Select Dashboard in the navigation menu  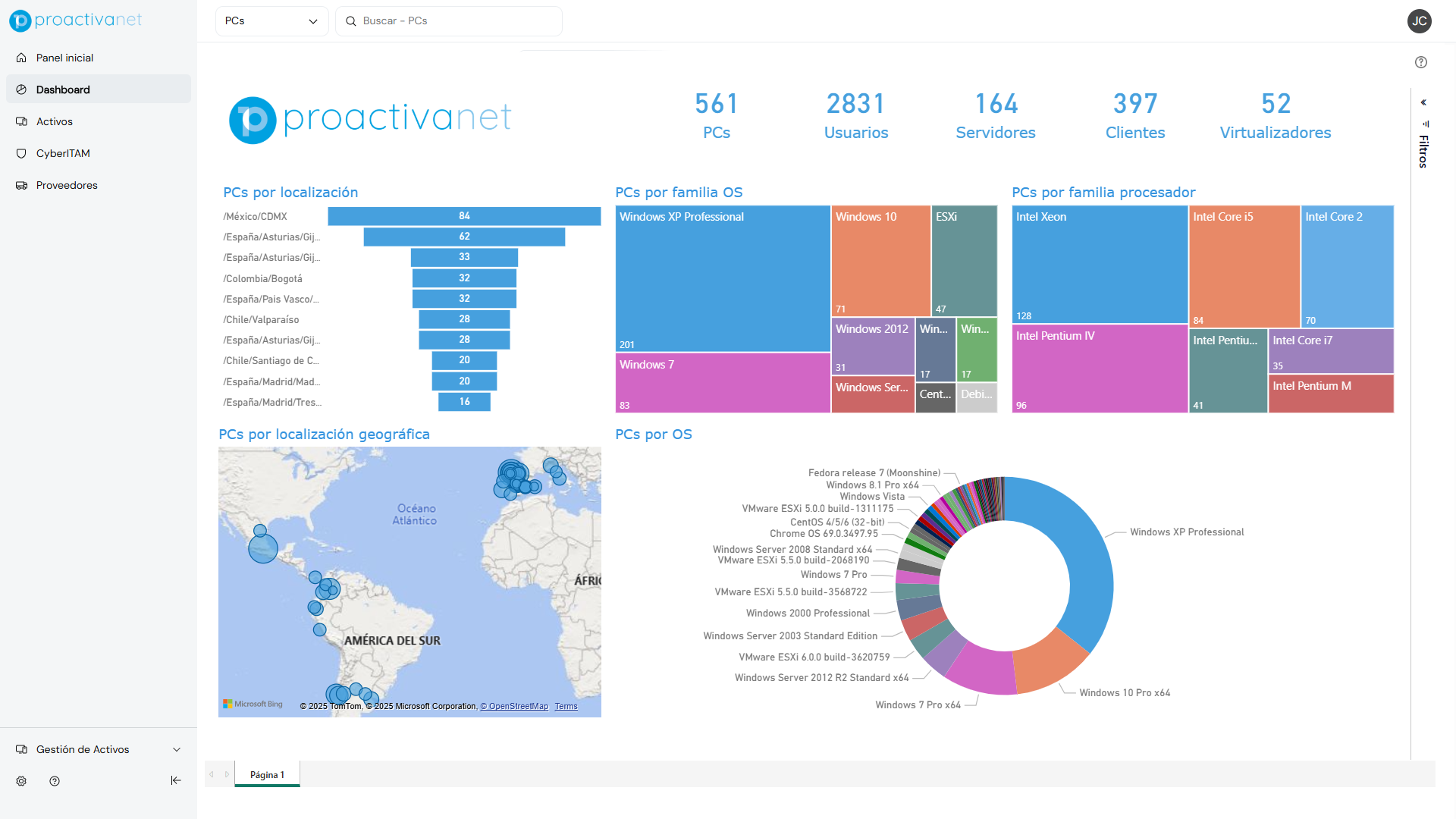[x=64, y=89]
